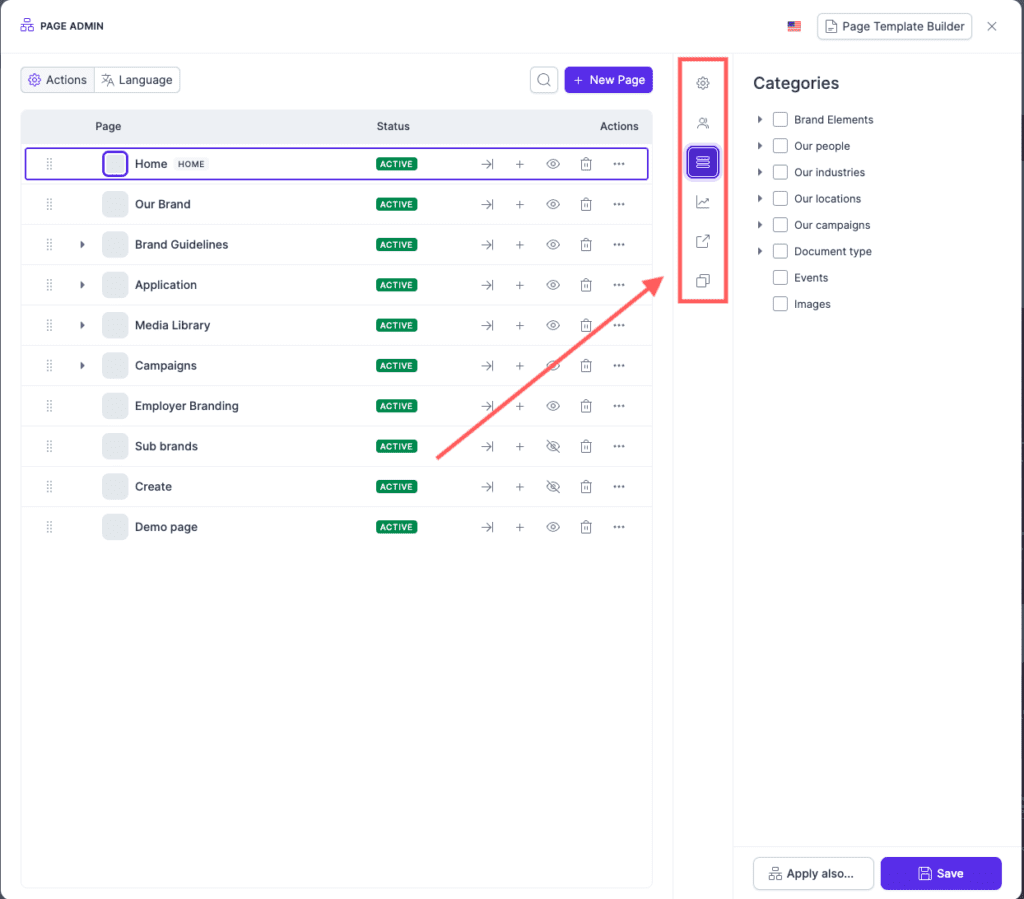Open the settings gear tab in side panel
1024x899 pixels.
point(703,84)
